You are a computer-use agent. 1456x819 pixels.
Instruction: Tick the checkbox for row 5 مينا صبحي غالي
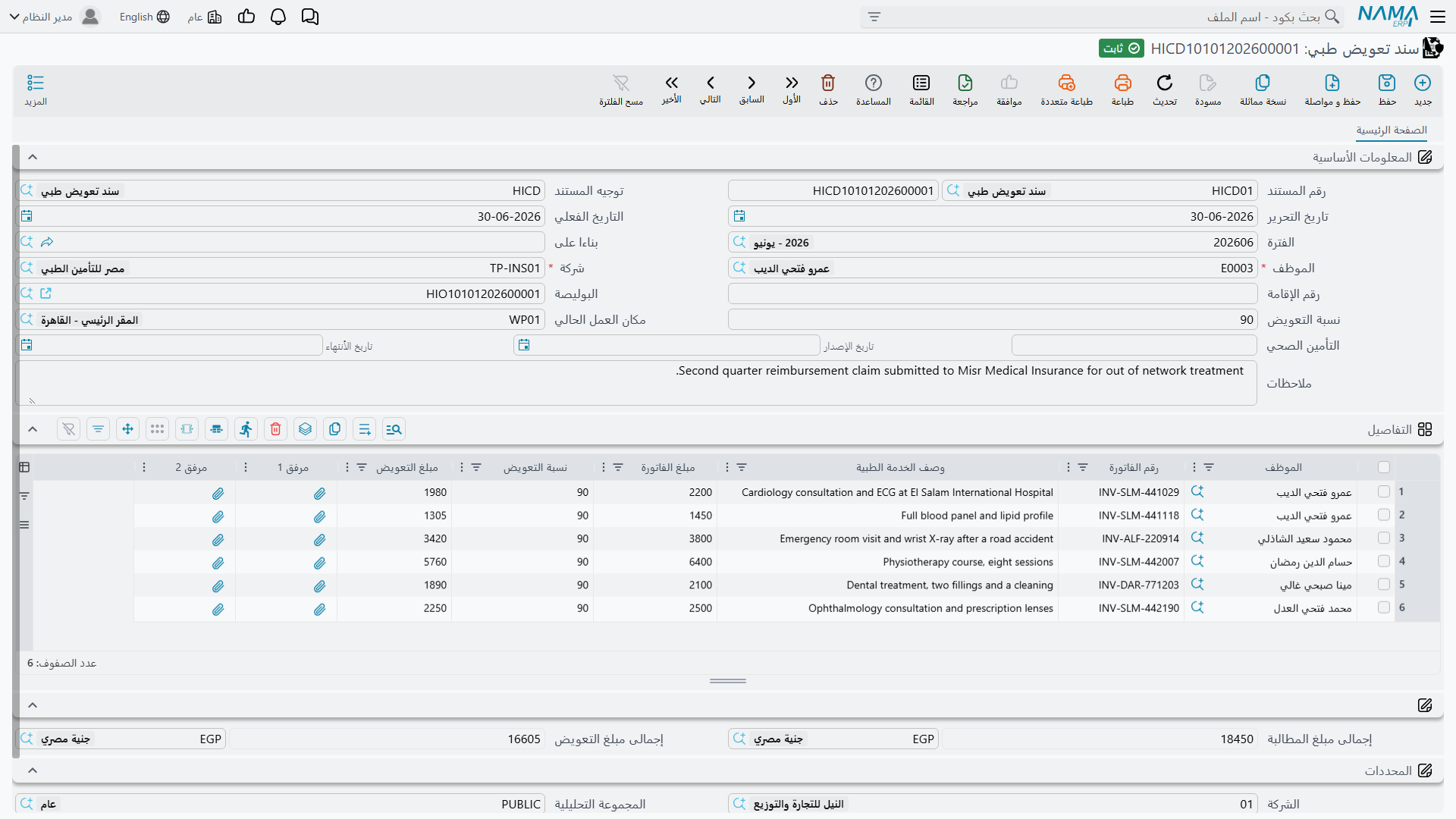click(1384, 585)
